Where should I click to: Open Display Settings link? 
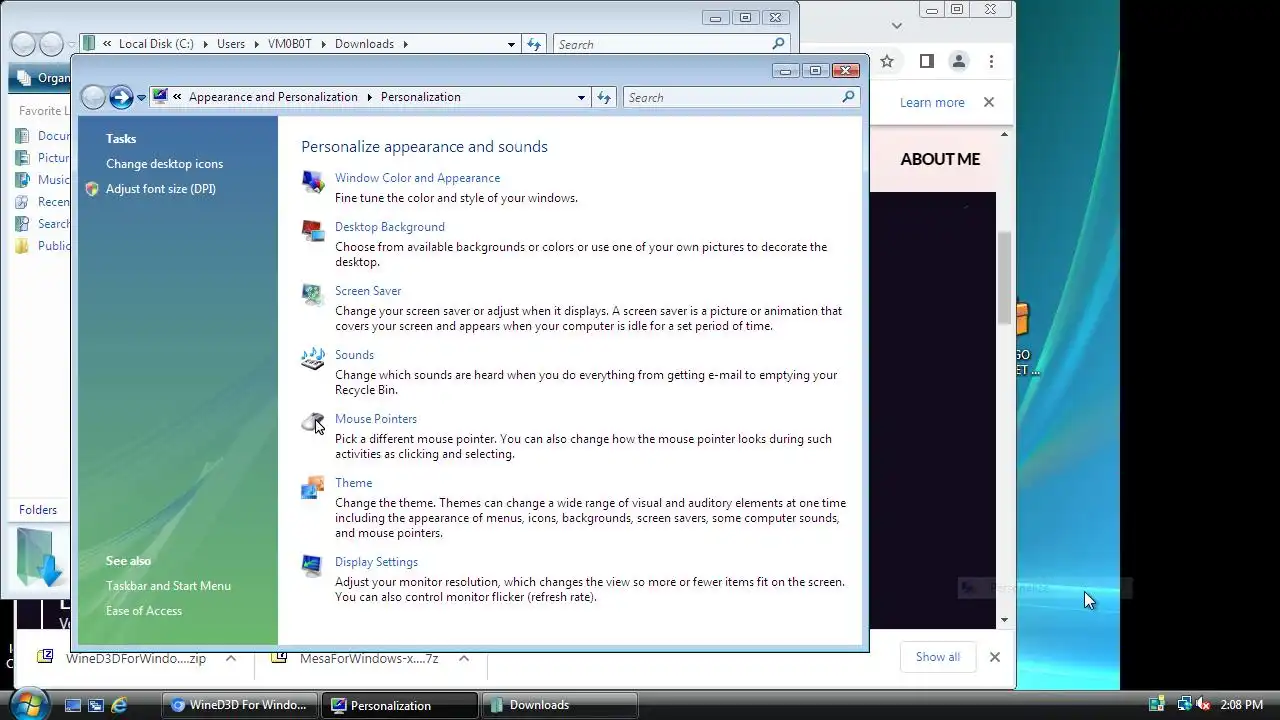coord(376,562)
